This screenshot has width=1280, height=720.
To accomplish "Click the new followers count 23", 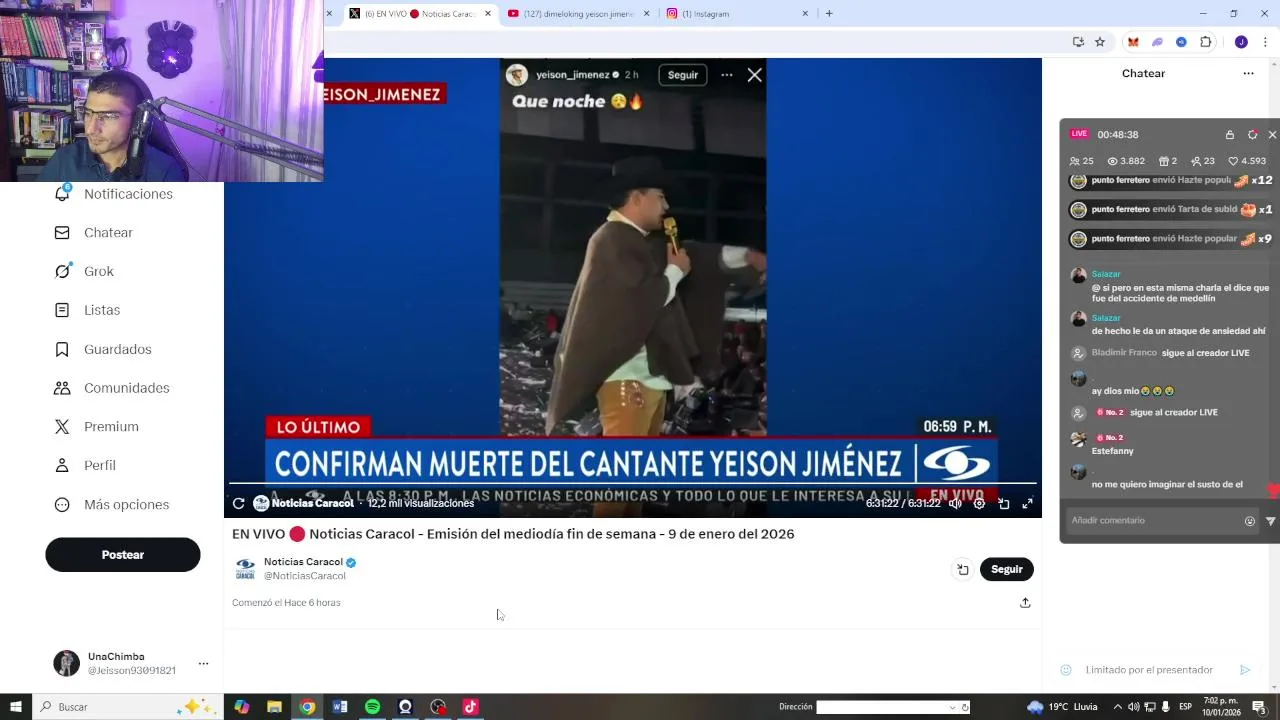I will point(1203,161).
